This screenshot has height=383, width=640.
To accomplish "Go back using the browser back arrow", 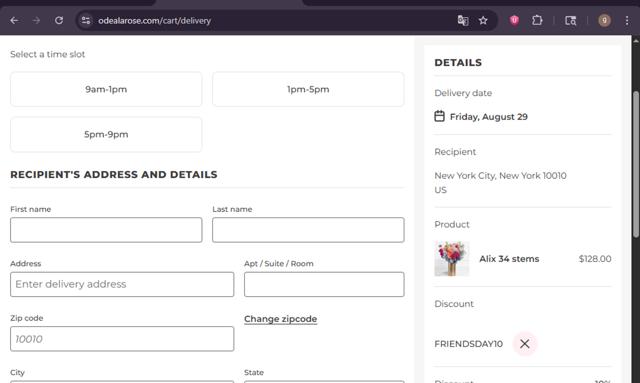I will click(14, 20).
